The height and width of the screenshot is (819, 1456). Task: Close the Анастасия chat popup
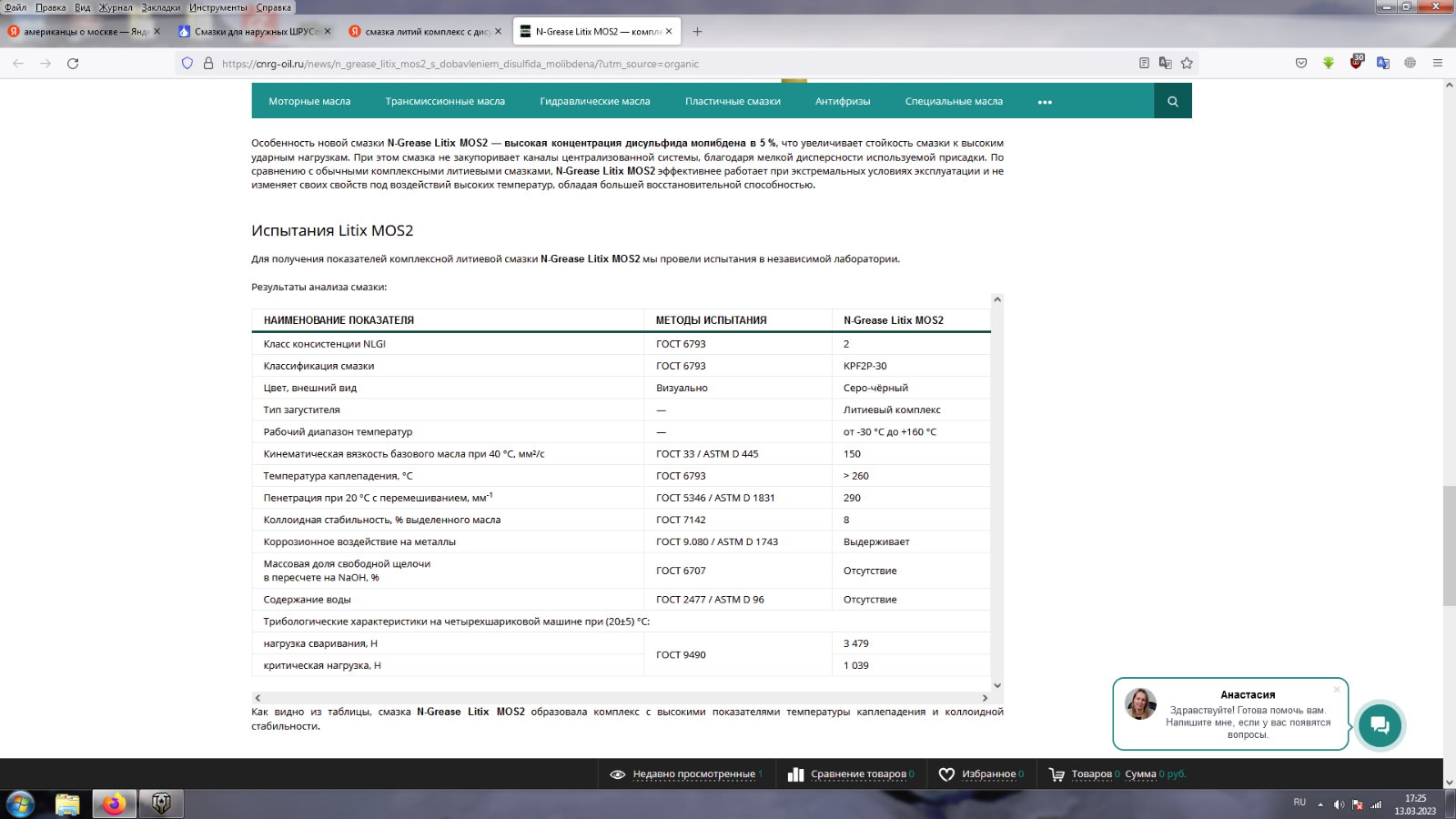(x=1337, y=690)
